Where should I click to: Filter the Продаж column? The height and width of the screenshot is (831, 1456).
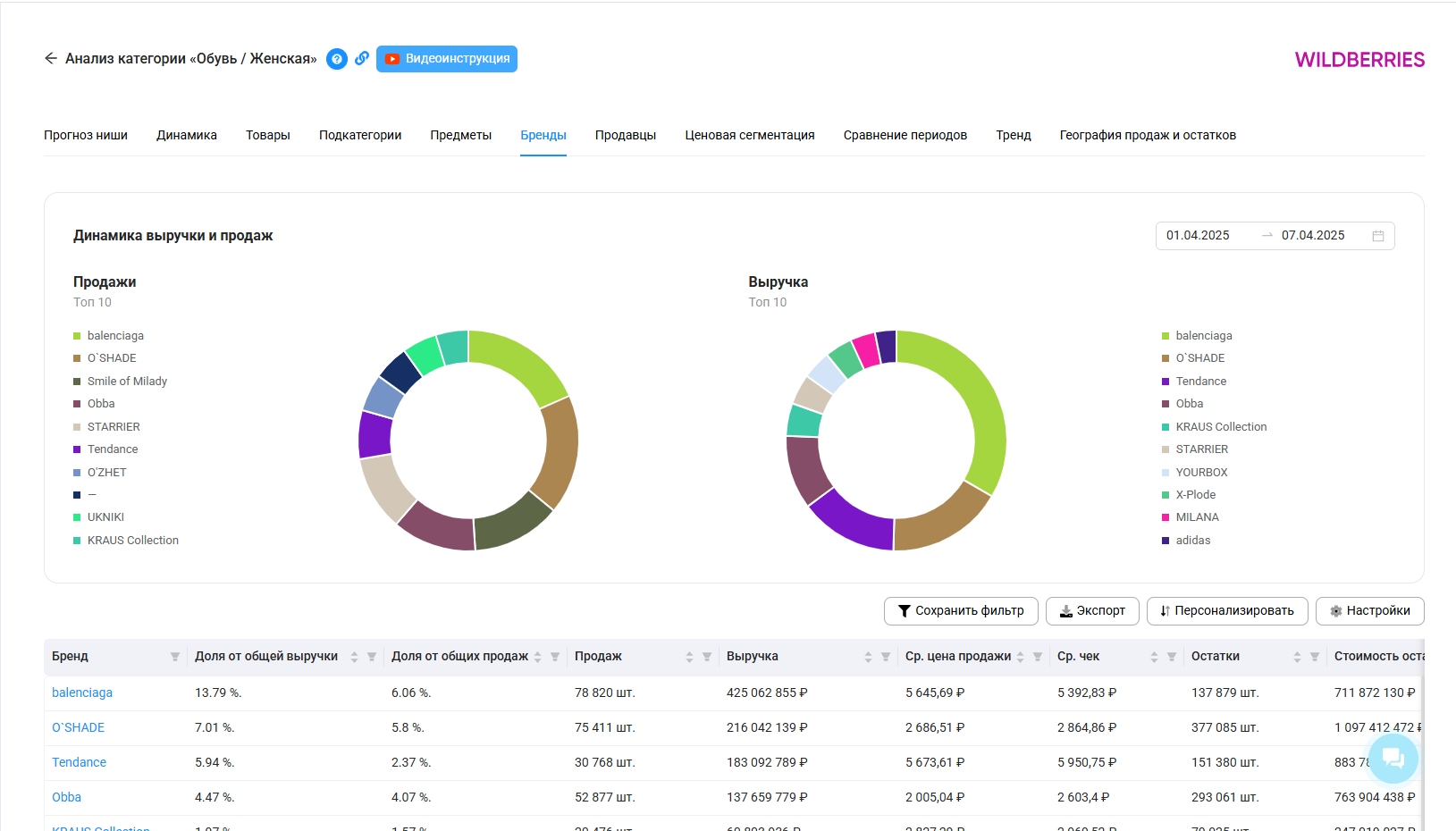[707, 657]
